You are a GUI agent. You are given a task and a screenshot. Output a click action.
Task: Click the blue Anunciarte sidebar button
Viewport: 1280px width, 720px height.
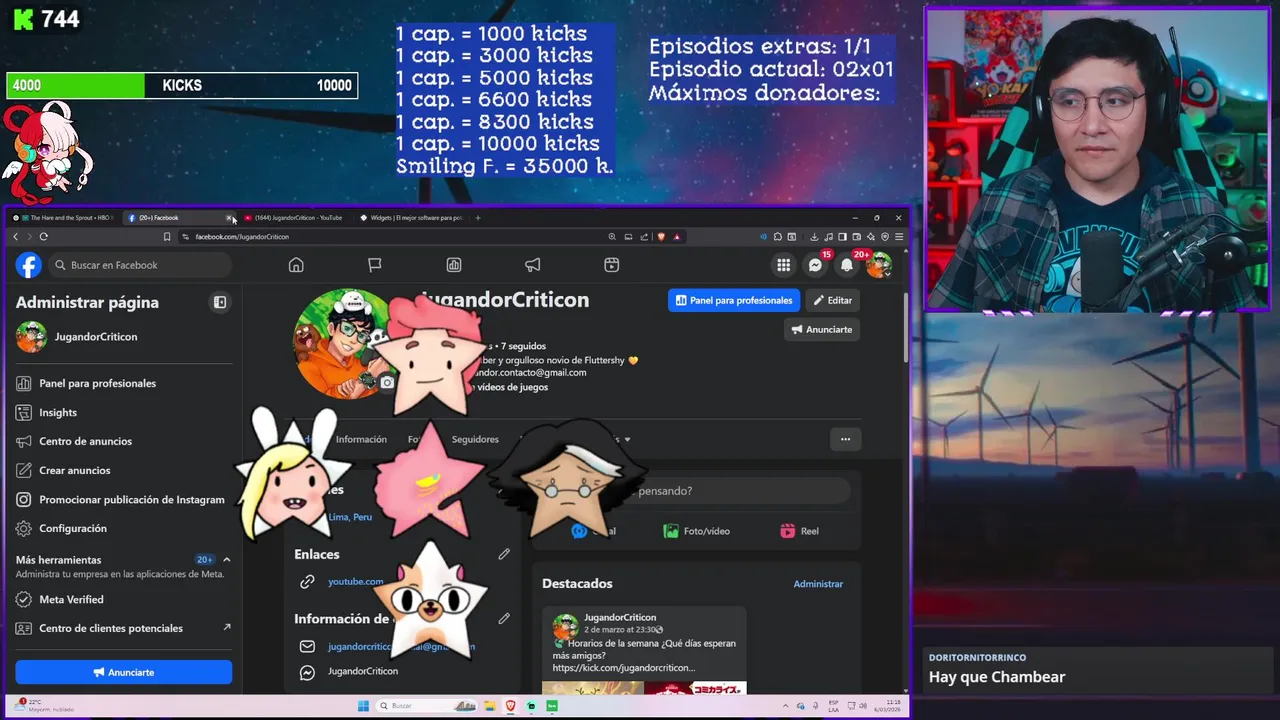[123, 672]
